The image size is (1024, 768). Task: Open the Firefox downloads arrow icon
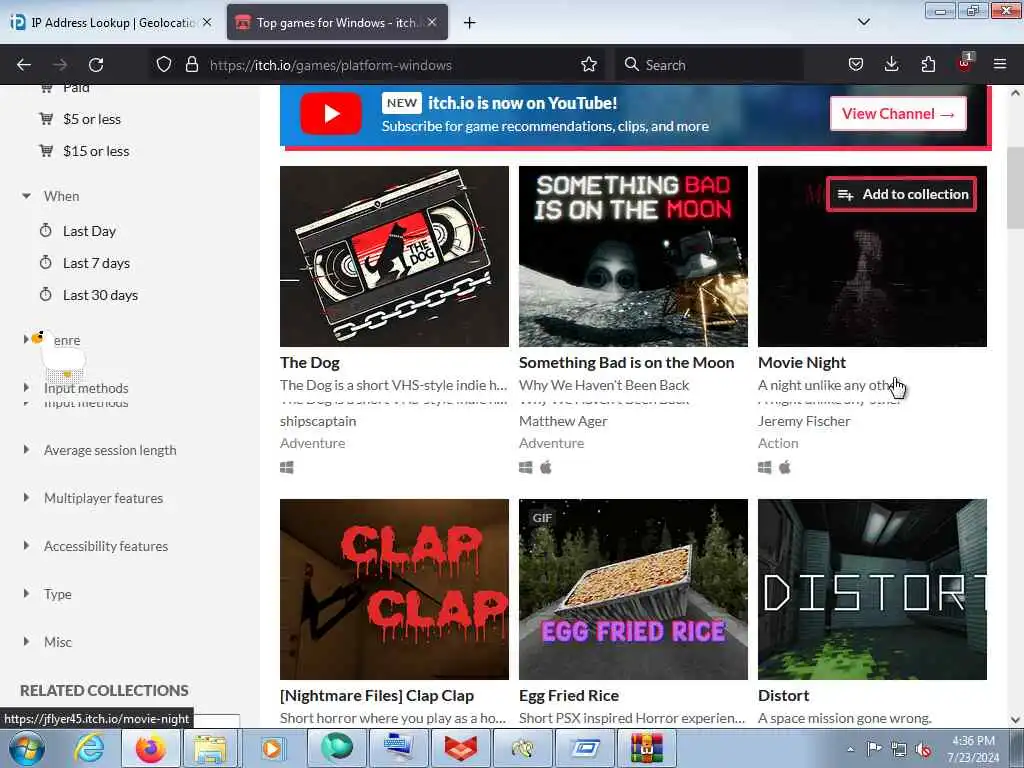891,65
